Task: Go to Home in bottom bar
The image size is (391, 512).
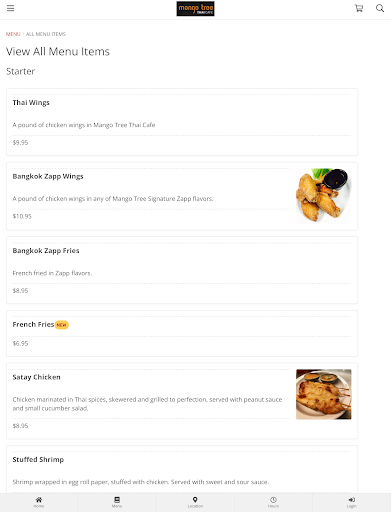Action: (x=39, y=502)
